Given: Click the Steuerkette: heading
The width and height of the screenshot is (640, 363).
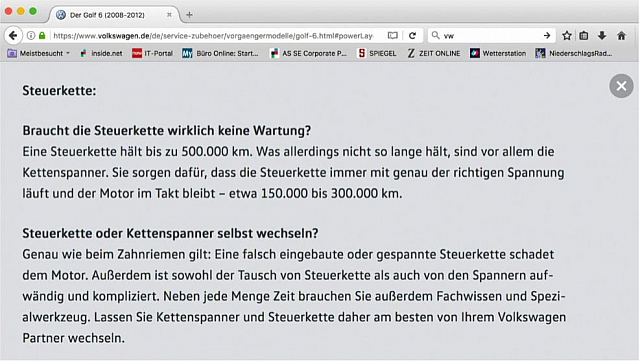Looking at the screenshot, I should (x=59, y=91).
